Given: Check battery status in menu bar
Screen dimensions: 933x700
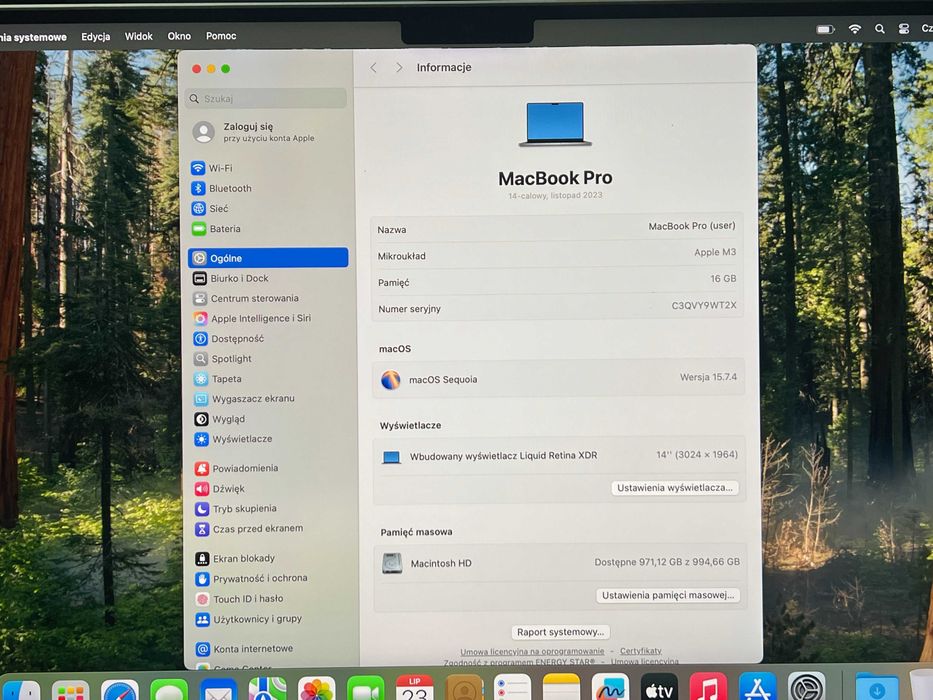Looking at the screenshot, I should [x=825, y=29].
